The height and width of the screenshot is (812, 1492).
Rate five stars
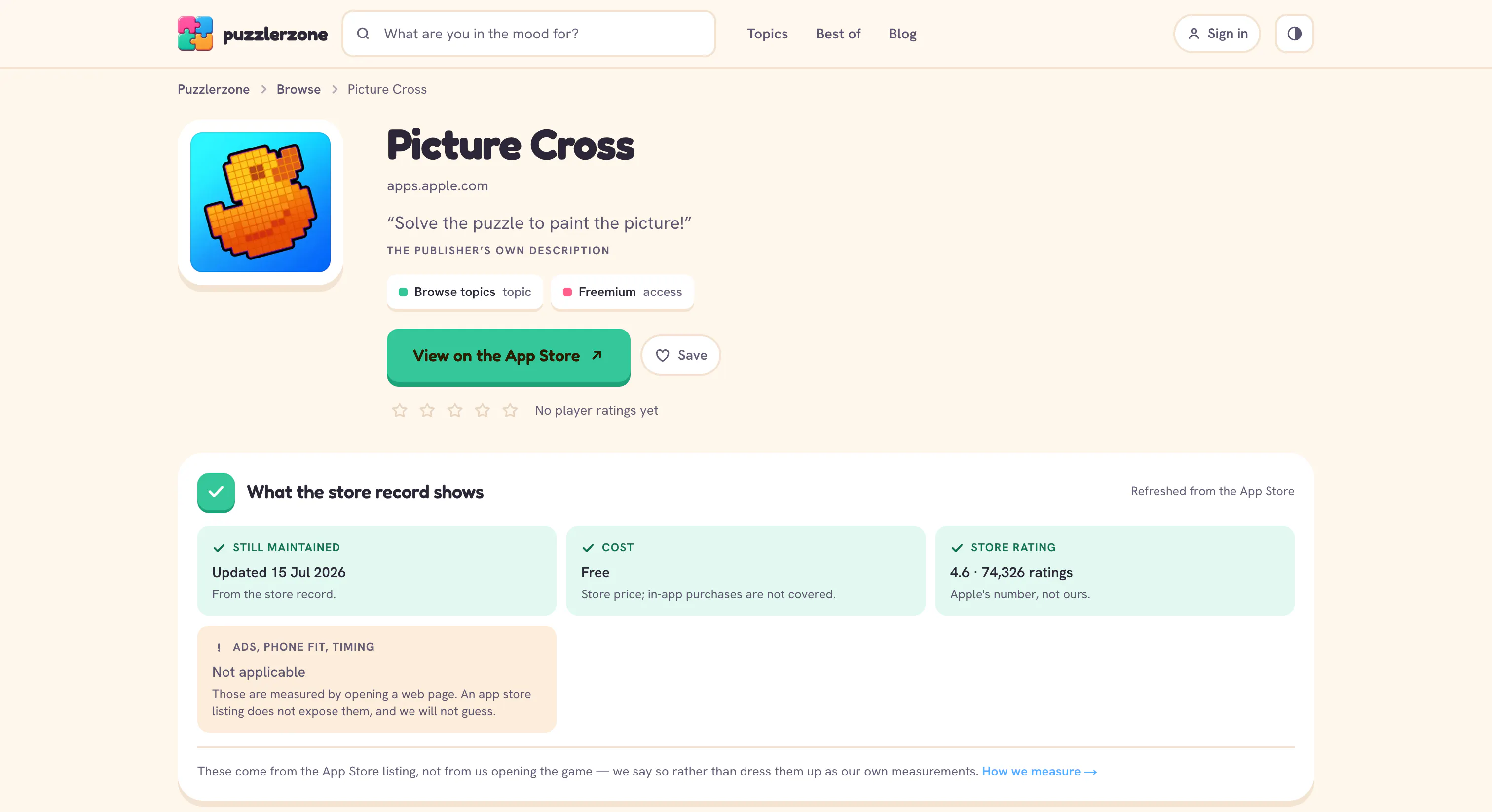510,410
